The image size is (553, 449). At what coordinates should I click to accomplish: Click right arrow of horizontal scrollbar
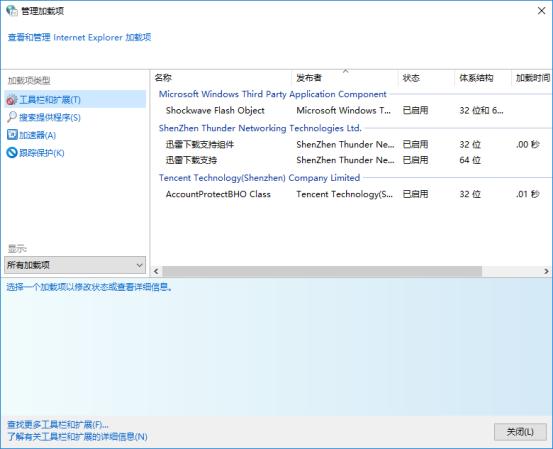546,271
